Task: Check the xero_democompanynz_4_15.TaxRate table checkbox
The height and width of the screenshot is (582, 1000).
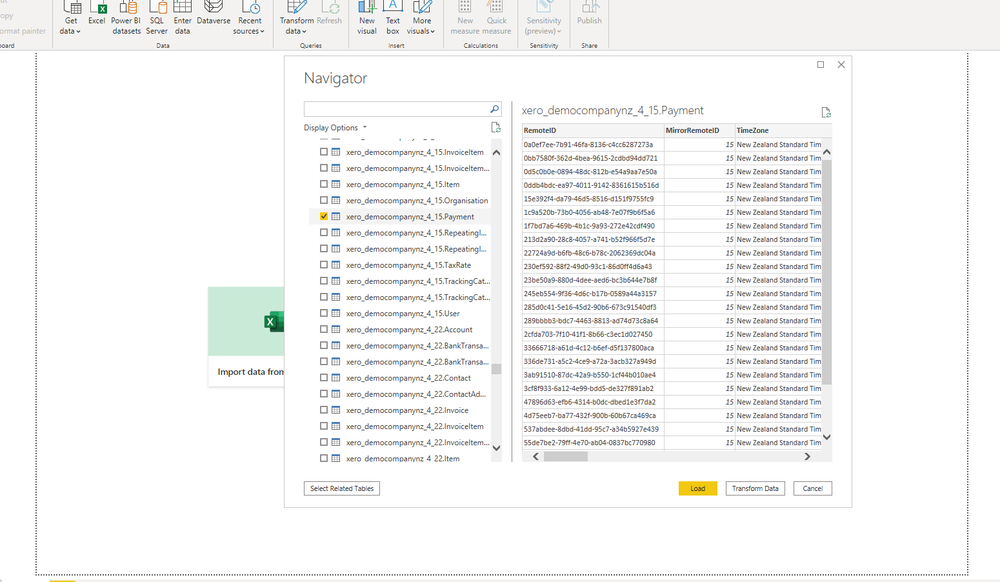Action: pos(324,265)
